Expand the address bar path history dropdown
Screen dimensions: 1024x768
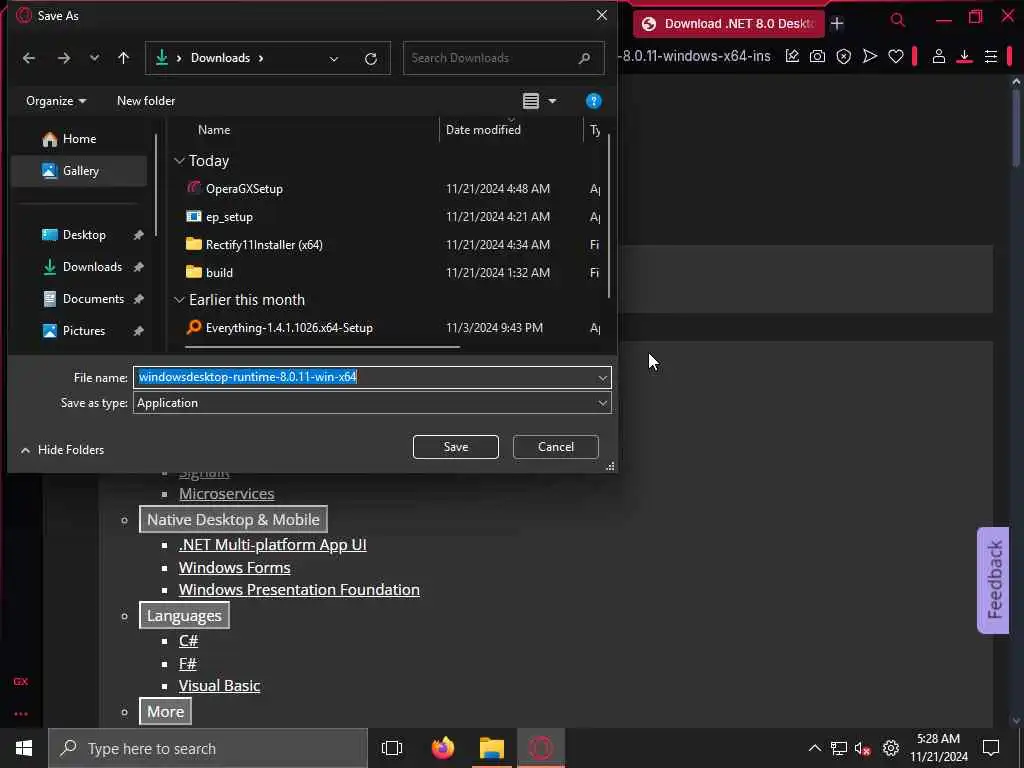click(x=334, y=59)
